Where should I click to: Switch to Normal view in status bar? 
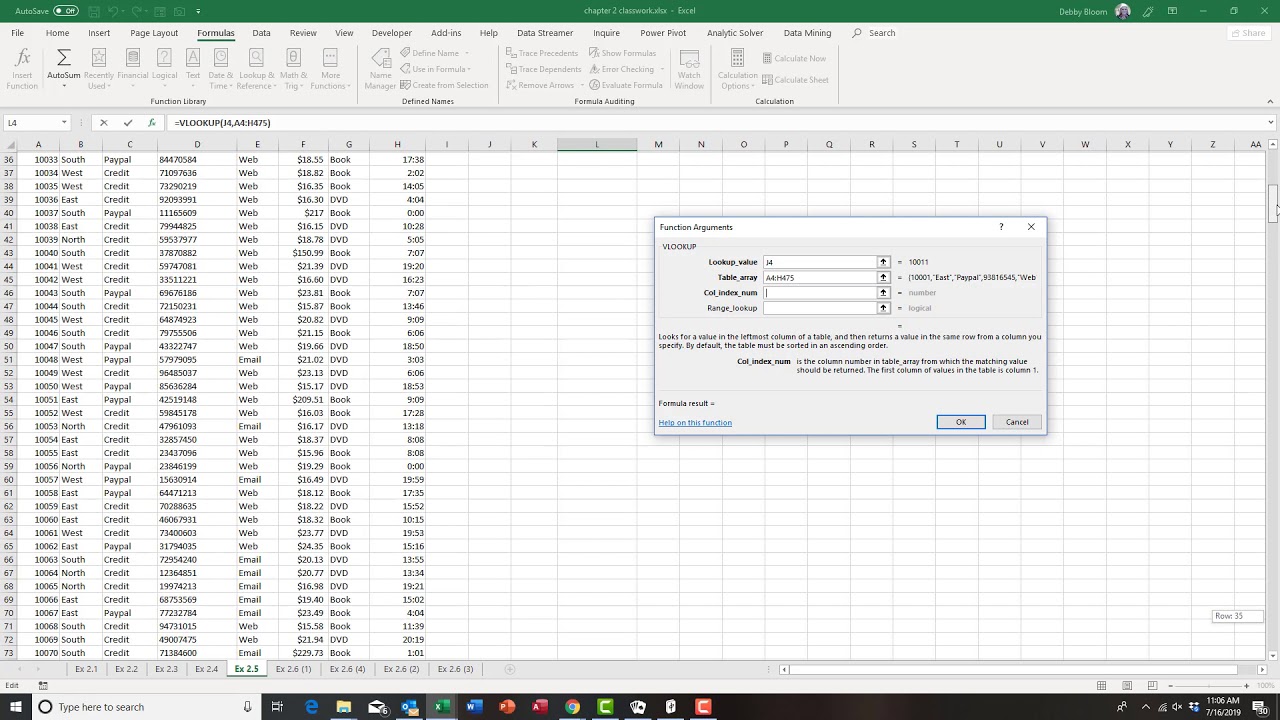pyautogui.click(x=1101, y=685)
